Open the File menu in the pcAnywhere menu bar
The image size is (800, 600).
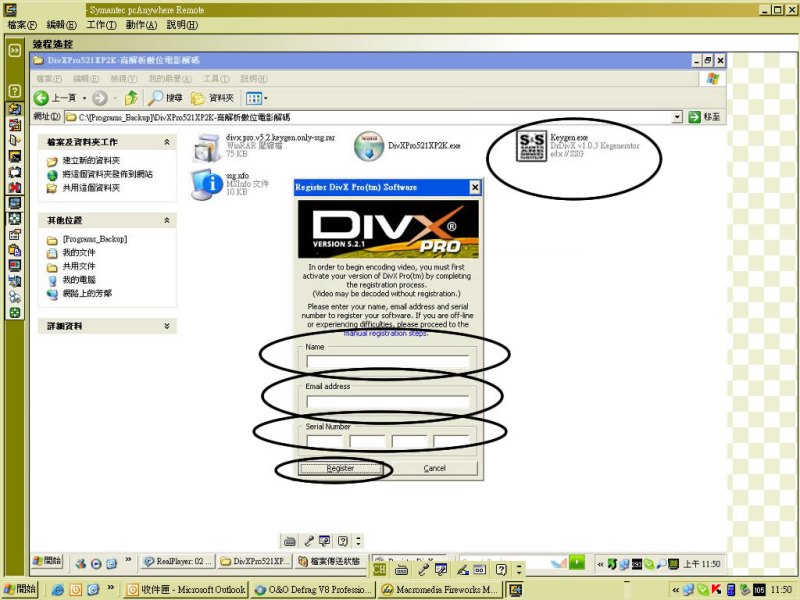pos(22,25)
